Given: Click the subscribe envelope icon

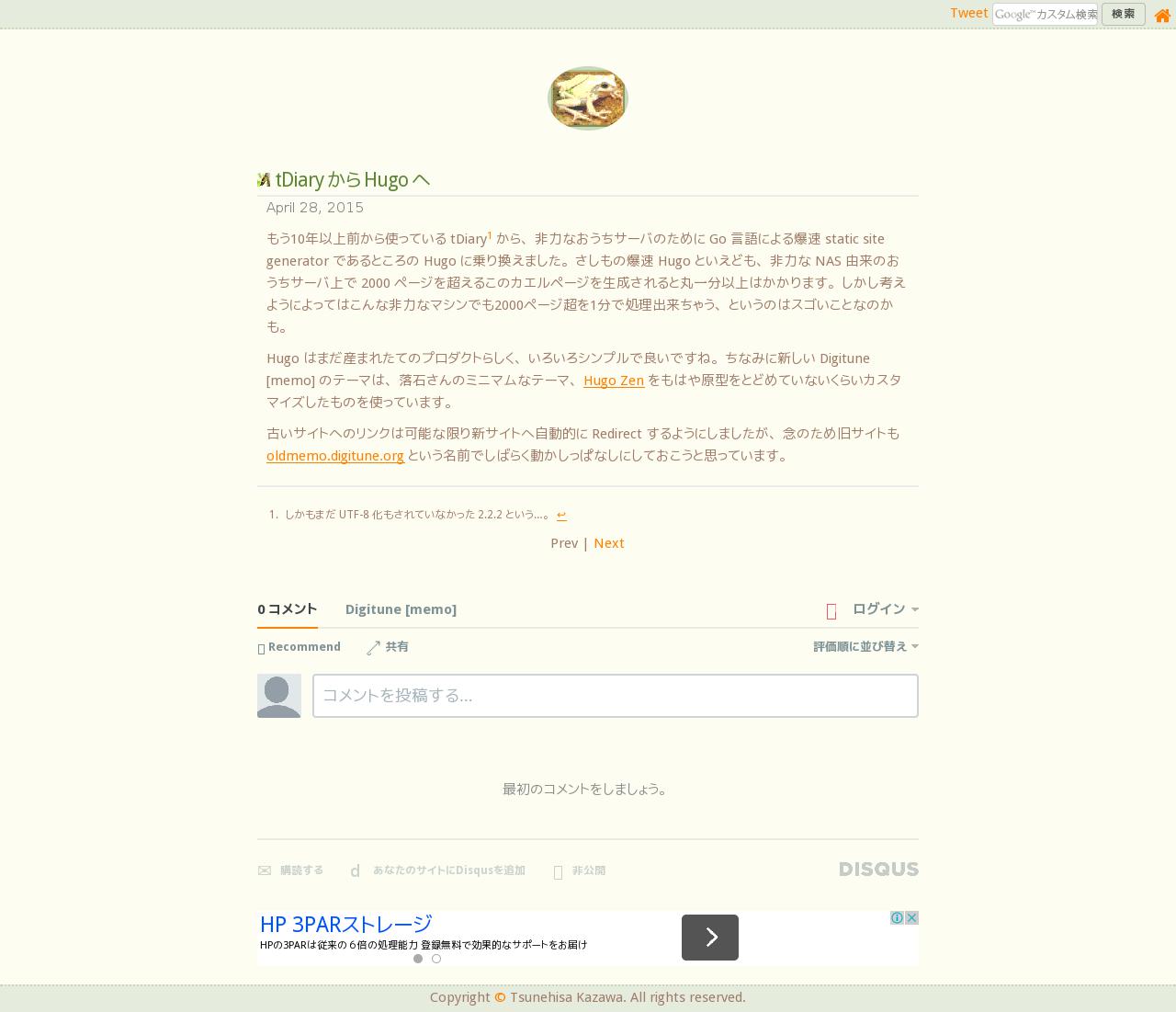Looking at the screenshot, I should pyautogui.click(x=265, y=870).
